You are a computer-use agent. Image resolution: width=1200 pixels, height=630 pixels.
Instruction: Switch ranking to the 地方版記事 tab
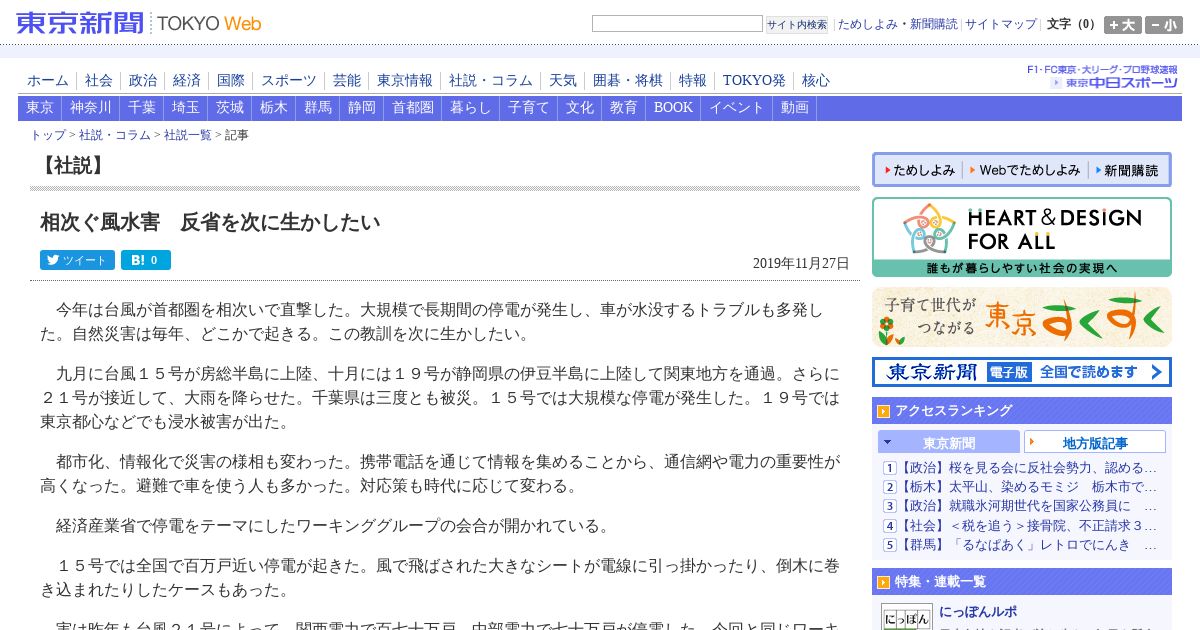(1095, 442)
